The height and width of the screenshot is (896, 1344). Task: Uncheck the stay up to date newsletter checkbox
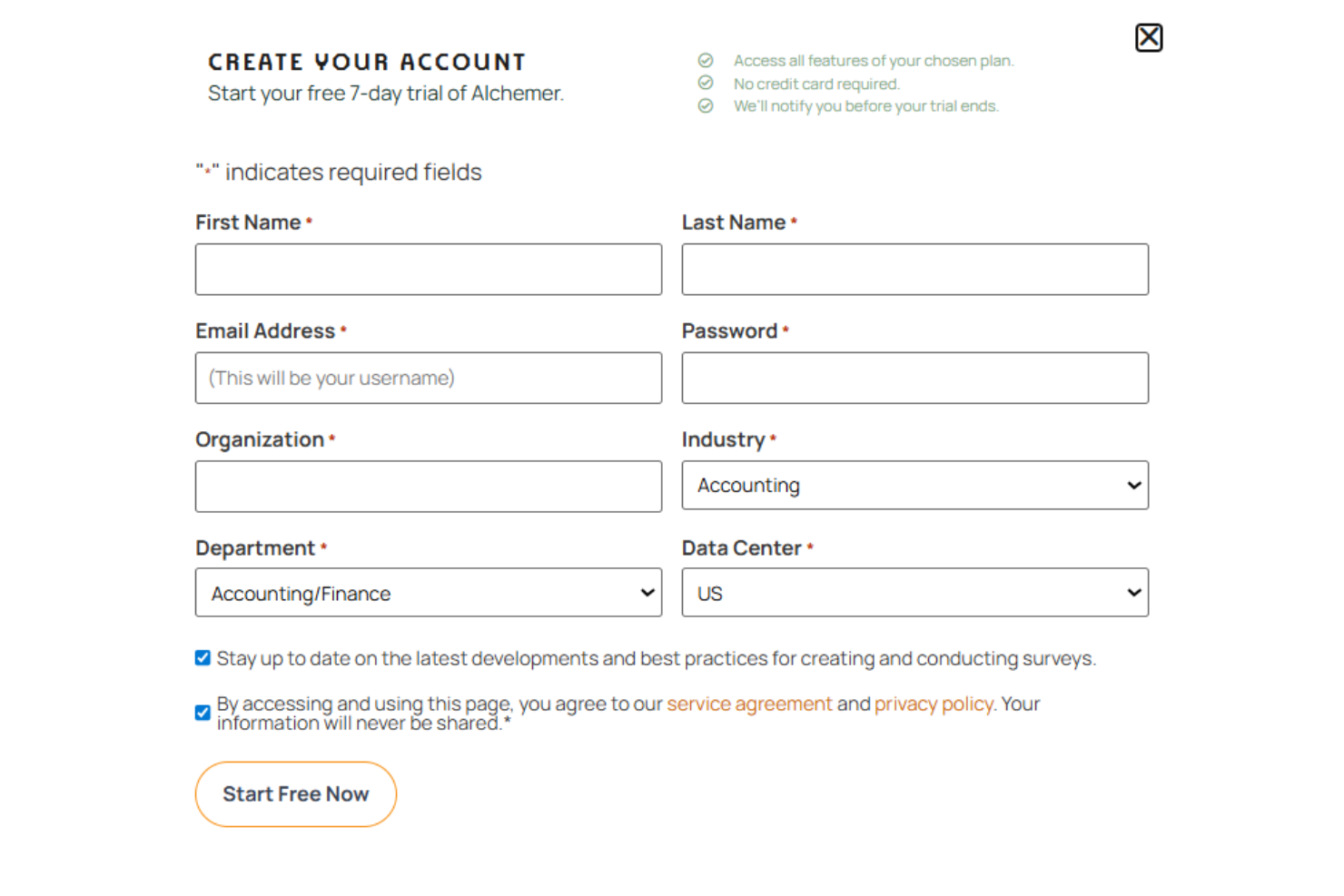(x=203, y=658)
